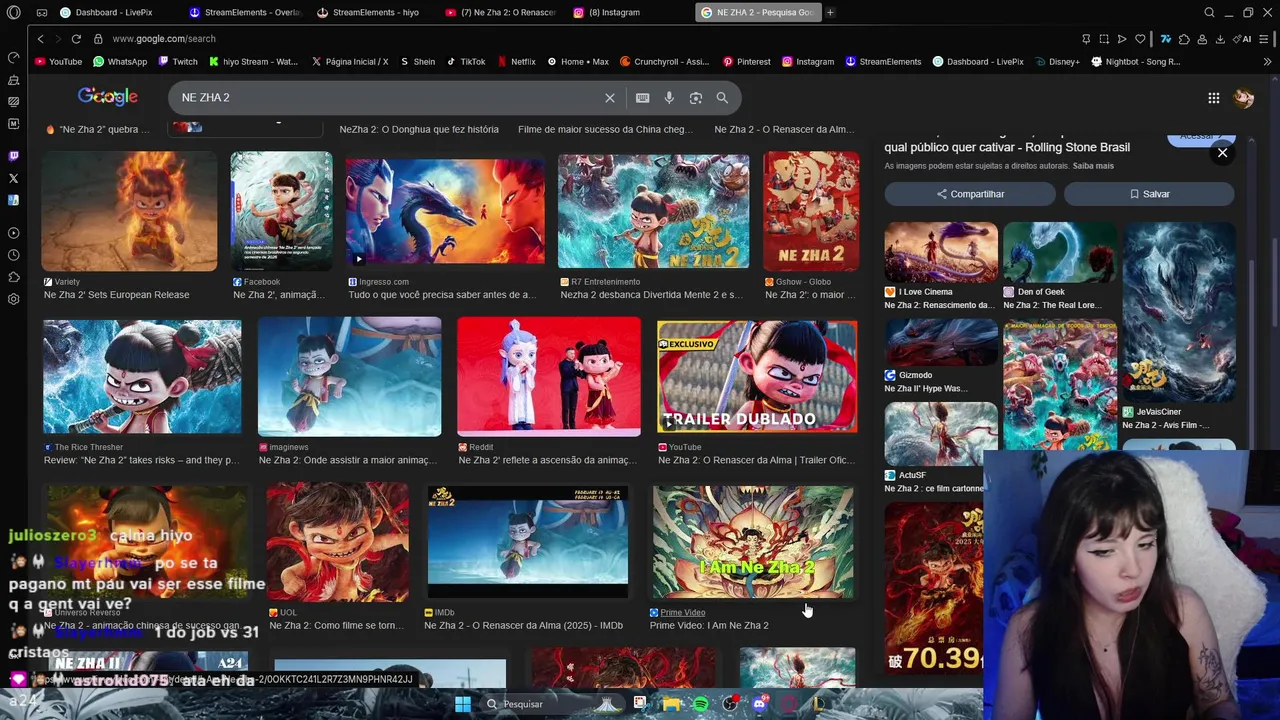Viewport: 1280px width, 720px height.
Task: Open Prime Video I Am Ne Zha 2 image
Action: pyautogui.click(x=753, y=542)
